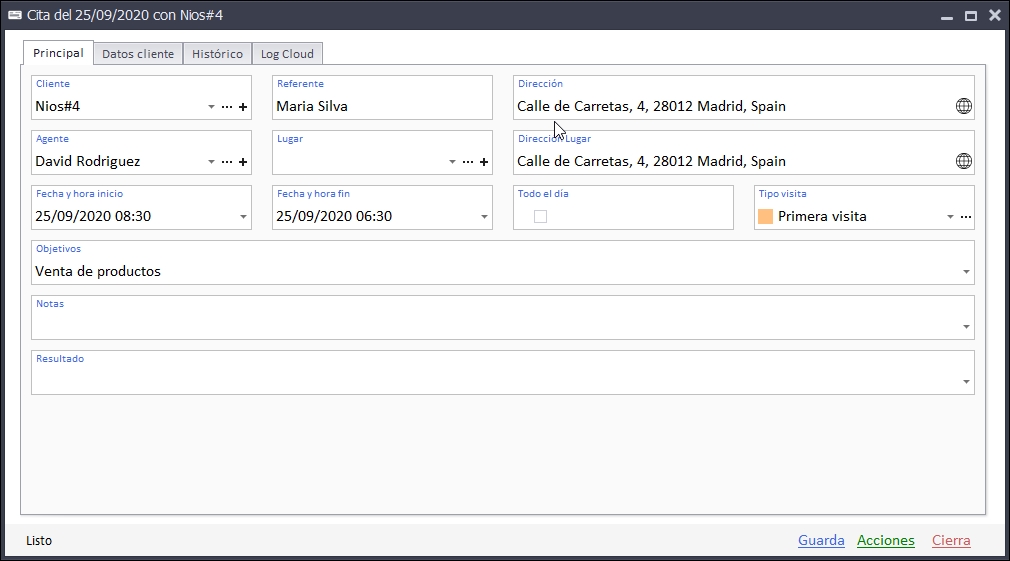Viewport: 1010px width, 561px height.
Task: Expand the Tipo visita dropdown arrow
Action: coord(950,217)
